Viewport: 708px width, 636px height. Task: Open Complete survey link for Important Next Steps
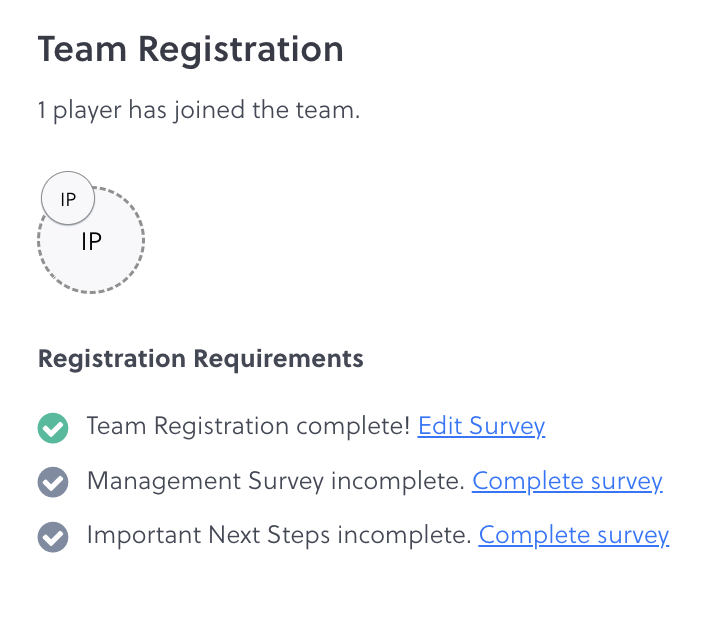(573, 535)
